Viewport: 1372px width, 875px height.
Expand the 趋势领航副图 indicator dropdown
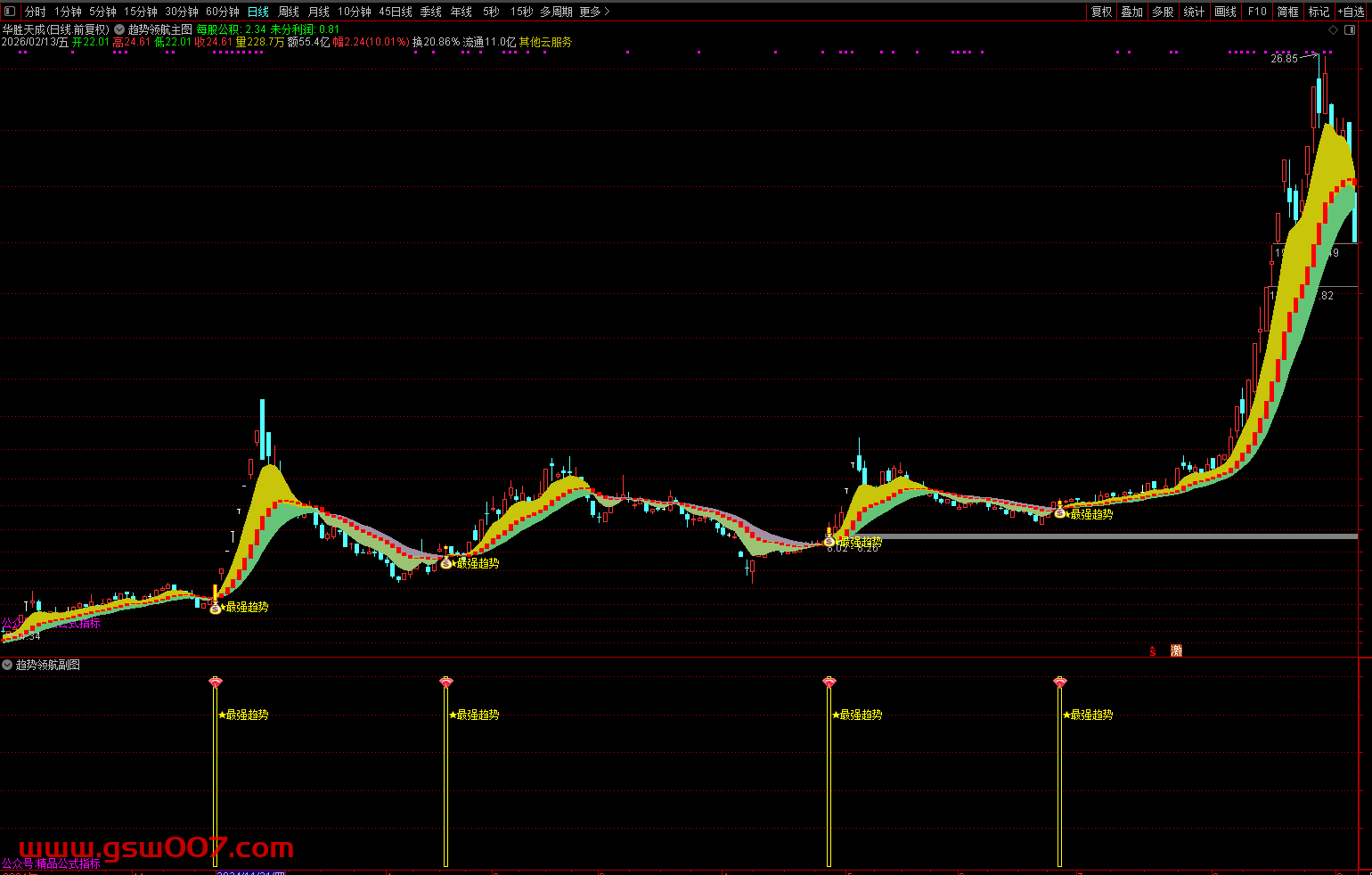(x=7, y=665)
